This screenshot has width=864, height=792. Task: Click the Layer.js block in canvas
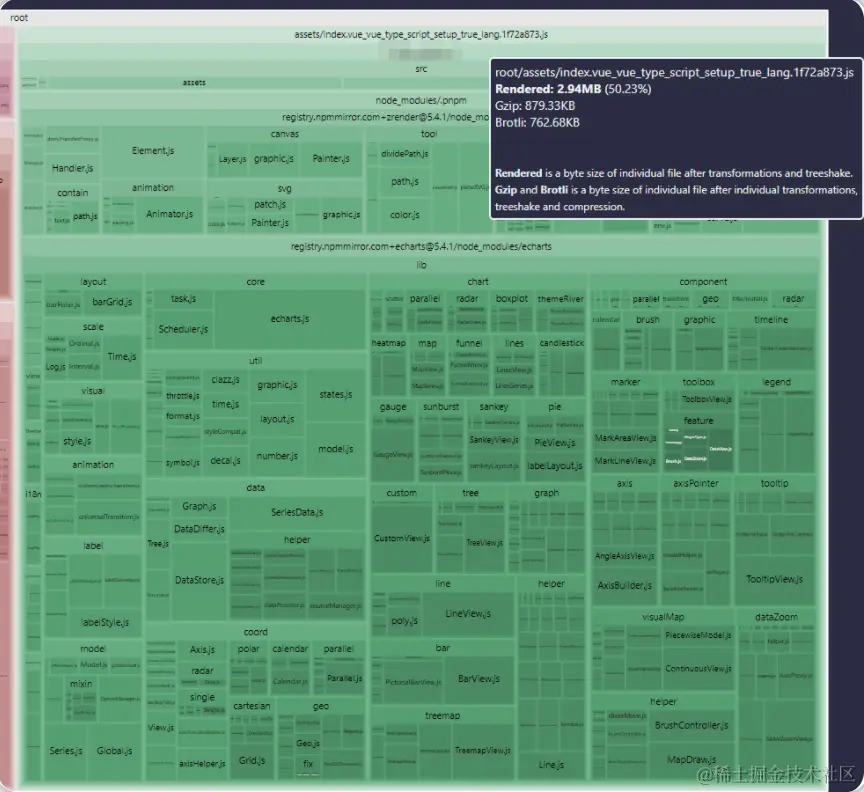pyautogui.click(x=232, y=159)
